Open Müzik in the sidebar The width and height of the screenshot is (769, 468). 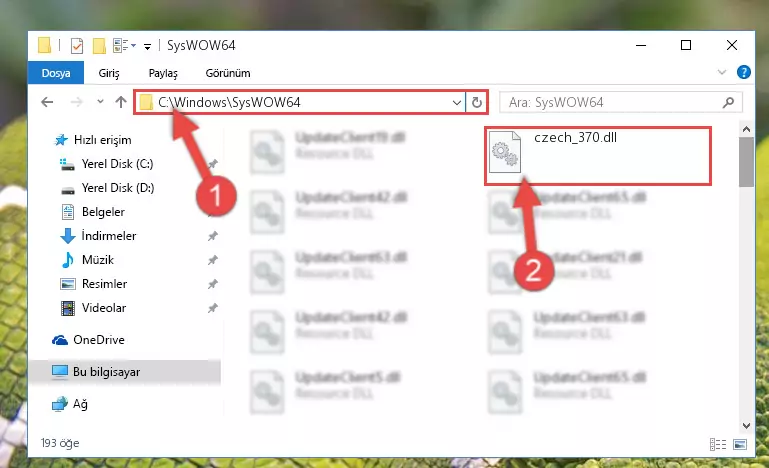pyautogui.click(x=98, y=260)
